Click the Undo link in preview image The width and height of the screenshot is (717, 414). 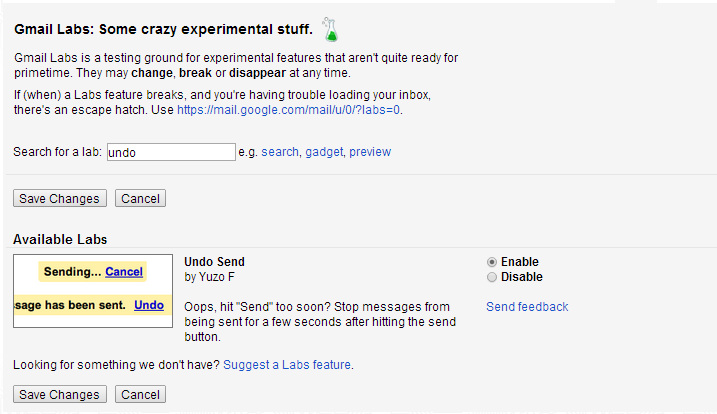pos(149,305)
